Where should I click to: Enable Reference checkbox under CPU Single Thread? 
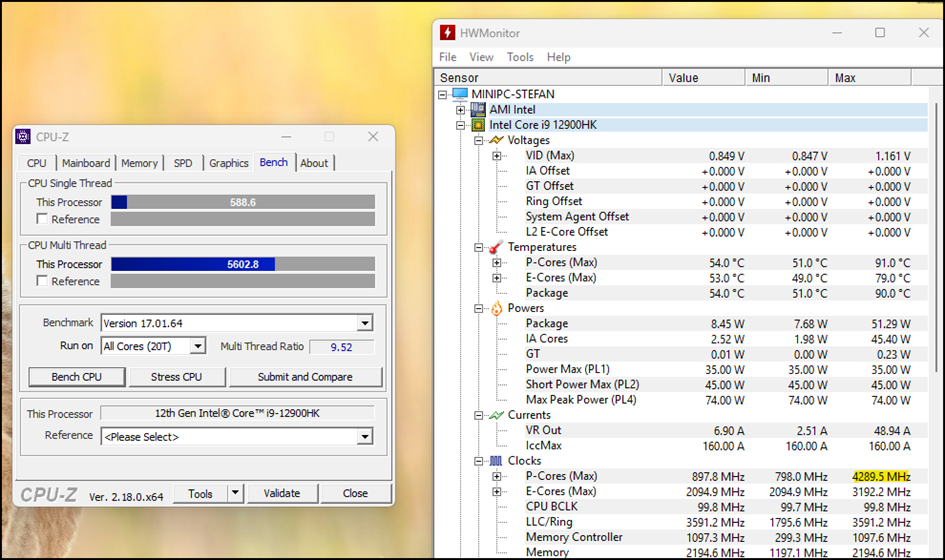[42, 219]
